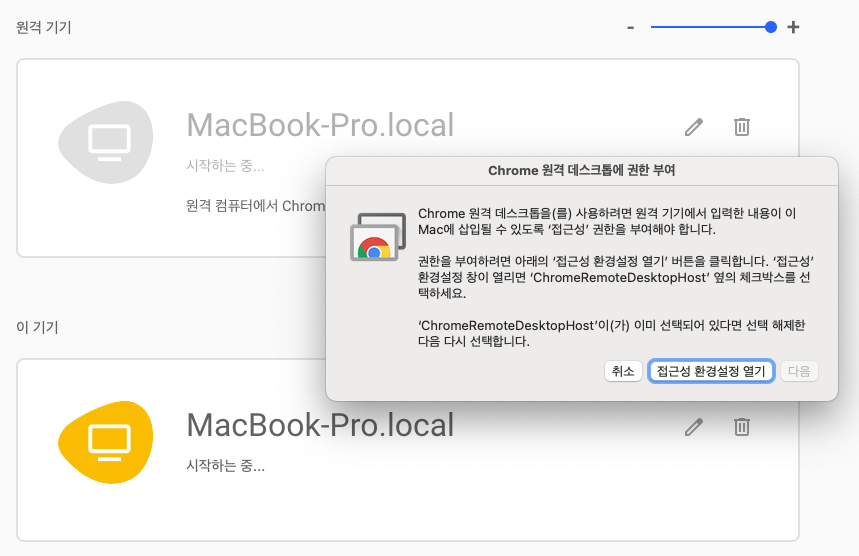
Task: Increase size with the plus button
Action: point(793,27)
